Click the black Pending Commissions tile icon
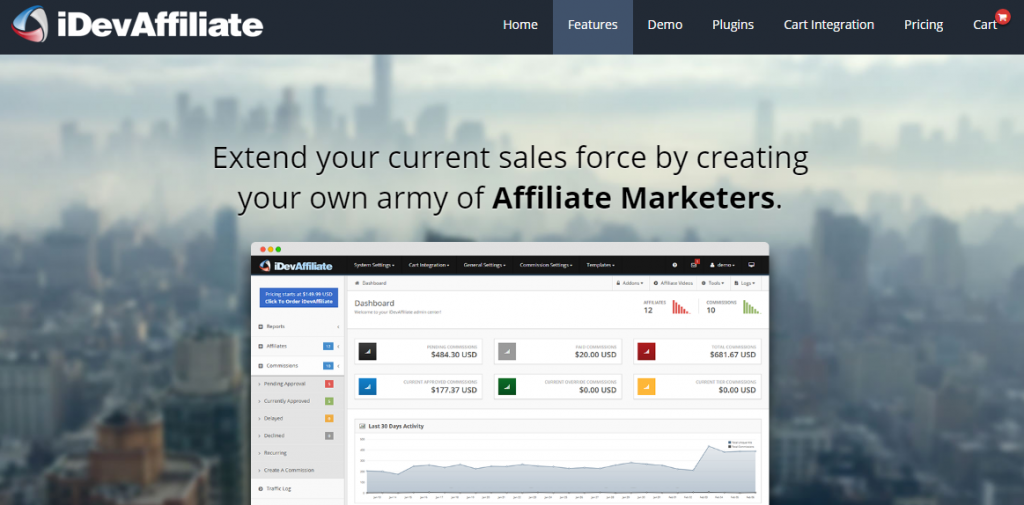Viewport: 1024px width, 505px height. coord(367,351)
